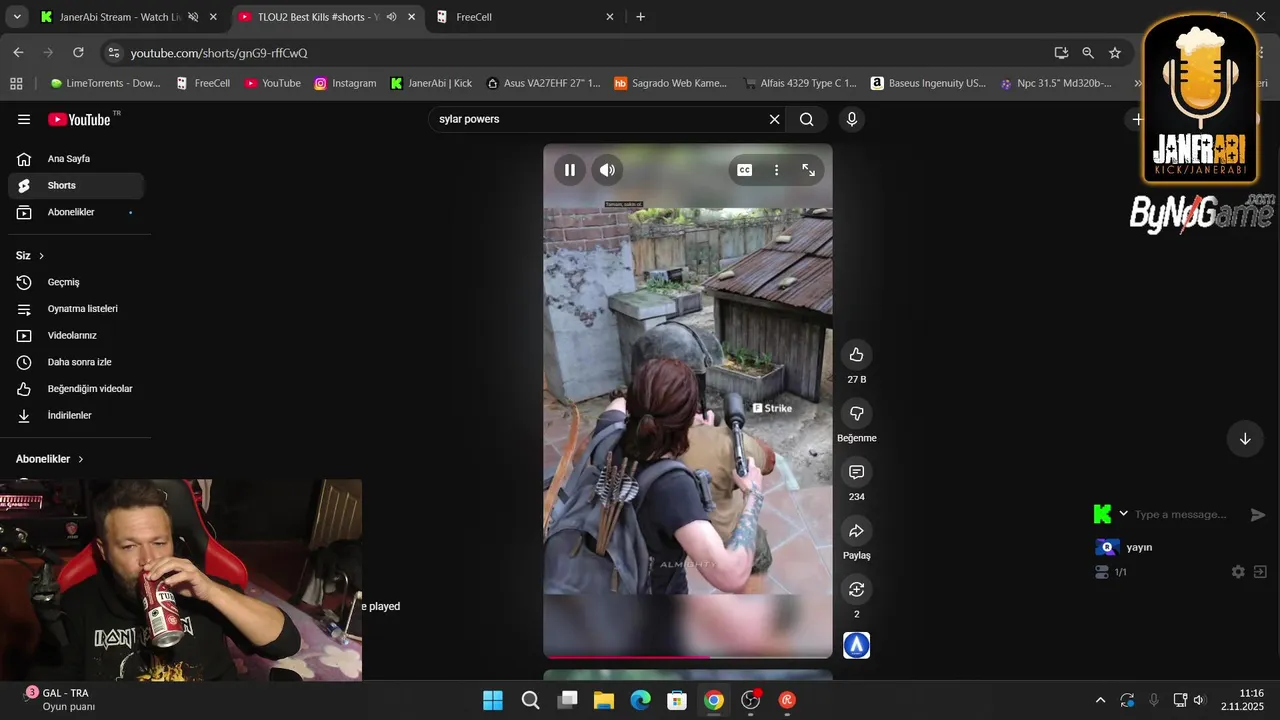
Task: Toggle closed captions on the Short
Action: click(x=744, y=170)
